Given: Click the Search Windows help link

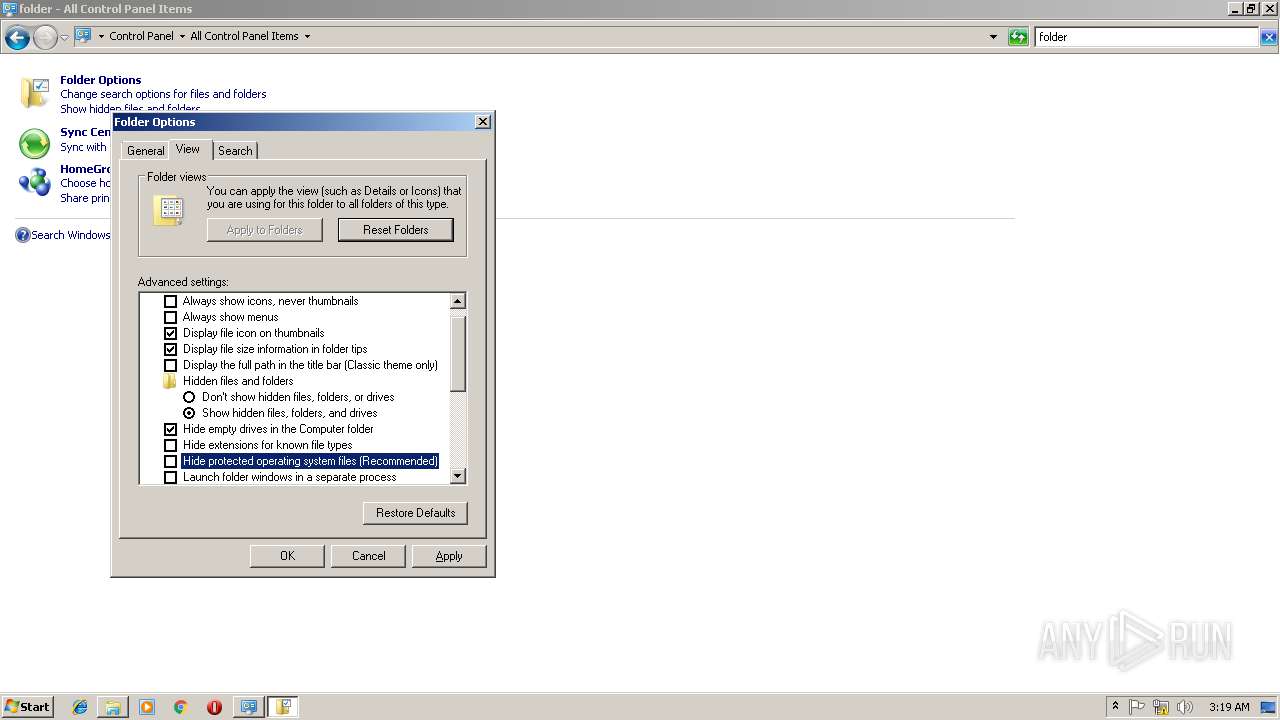Looking at the screenshot, I should [x=70, y=235].
